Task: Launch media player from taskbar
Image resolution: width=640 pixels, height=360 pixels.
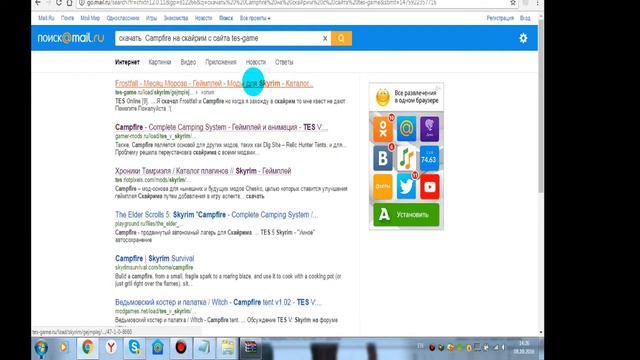Action: pos(64,347)
